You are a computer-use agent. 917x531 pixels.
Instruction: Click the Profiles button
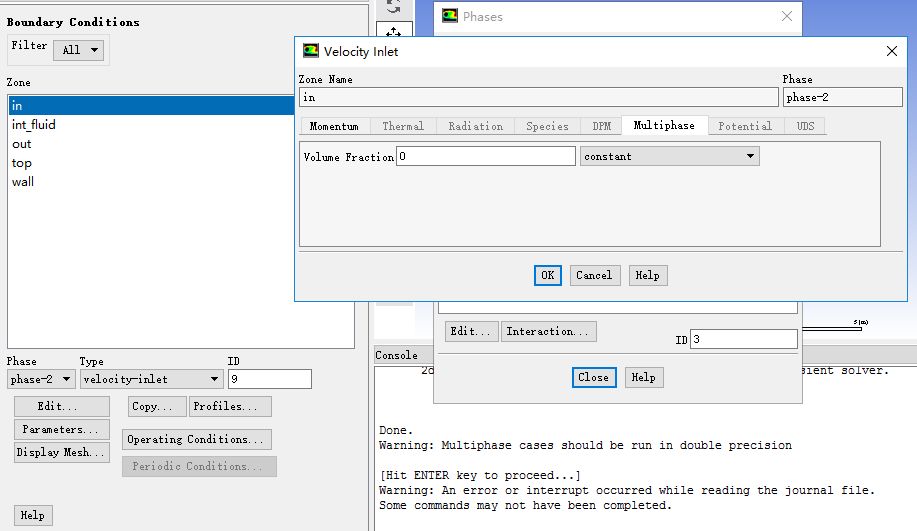230,406
